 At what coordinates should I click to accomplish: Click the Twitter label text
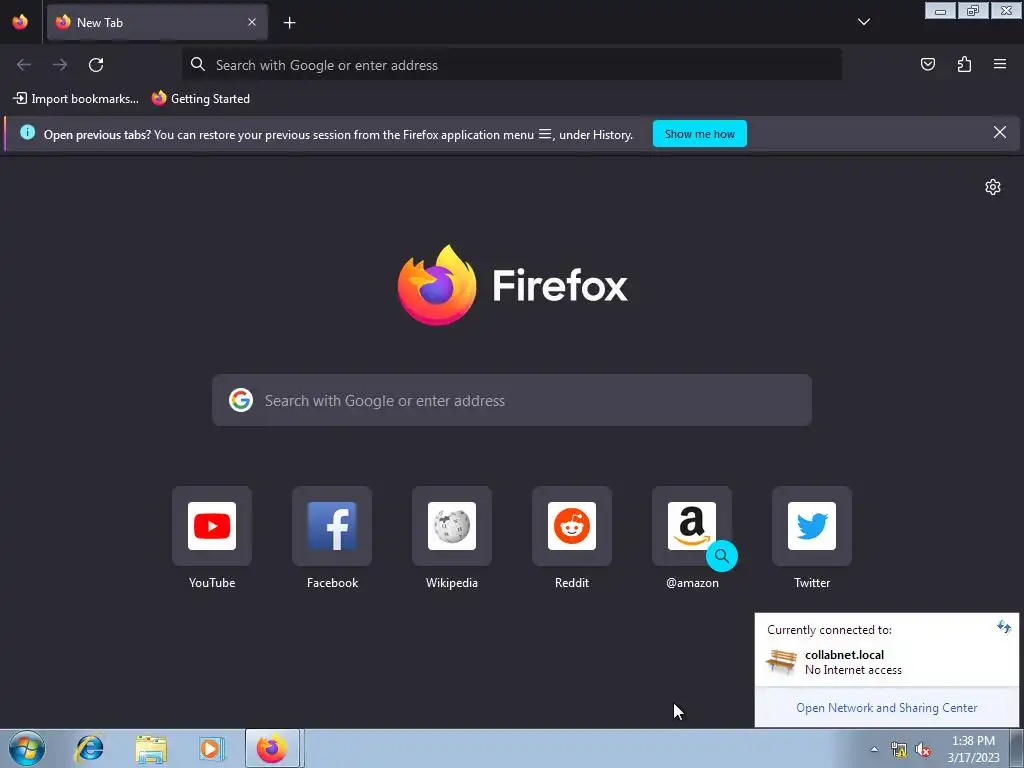[x=812, y=583]
